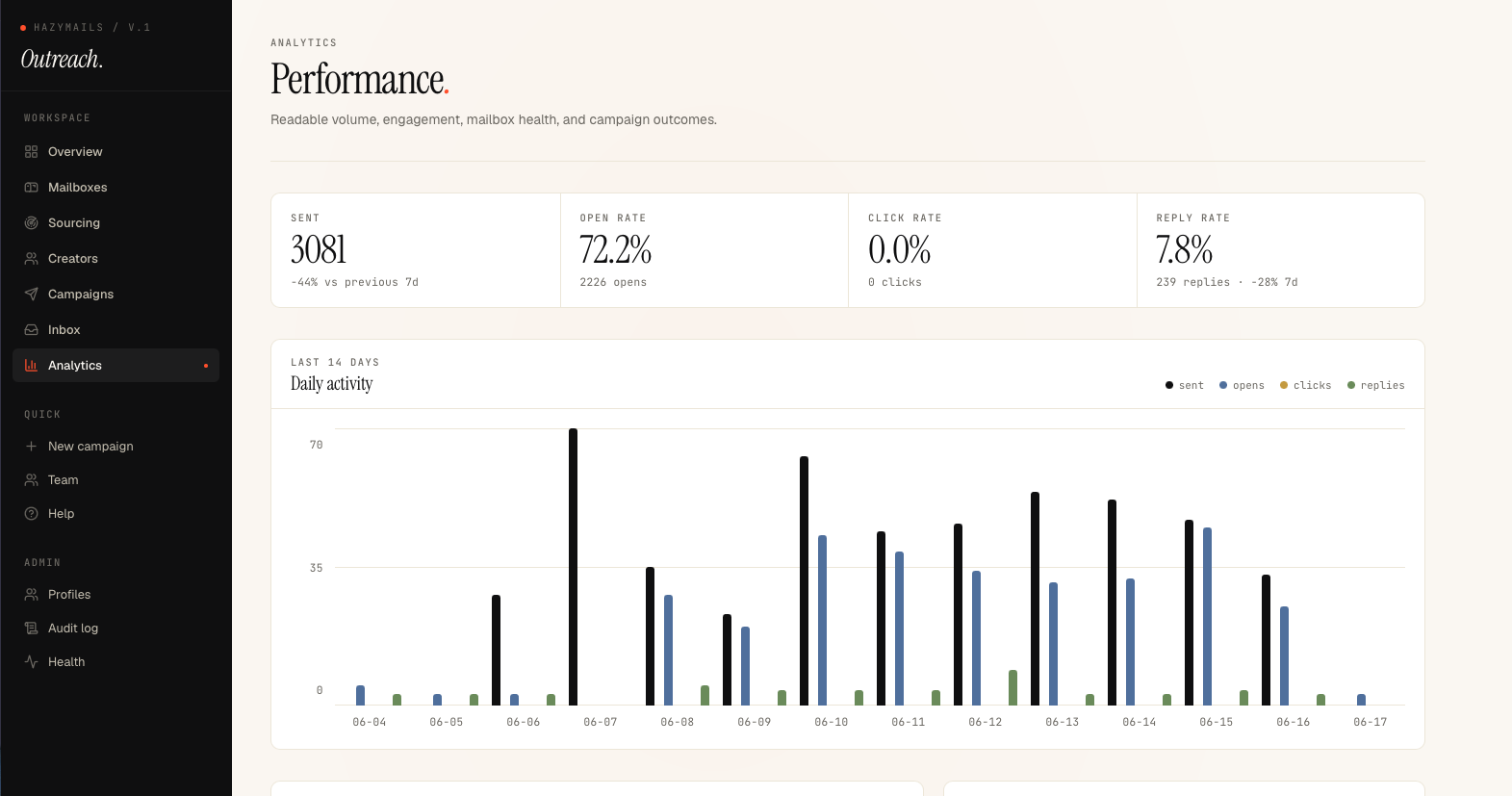1512x796 pixels.
Task: Click the Mailboxes icon in sidebar
Action: [x=31, y=188]
